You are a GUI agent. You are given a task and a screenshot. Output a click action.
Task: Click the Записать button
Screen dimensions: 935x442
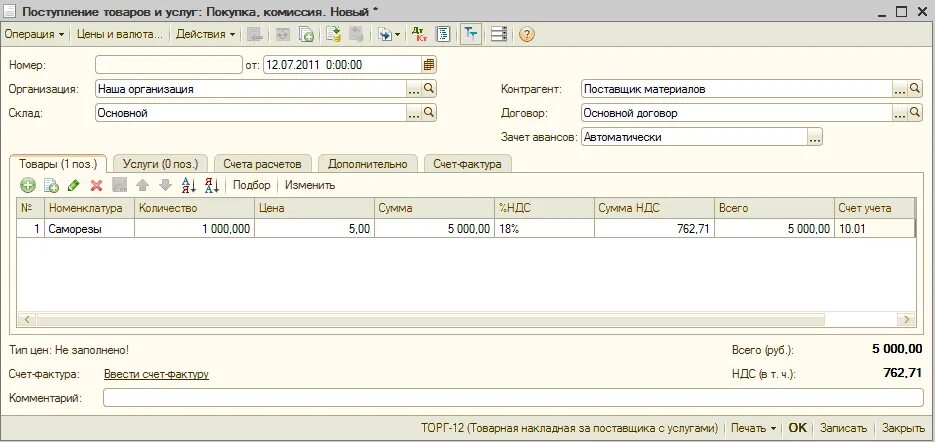coord(843,428)
